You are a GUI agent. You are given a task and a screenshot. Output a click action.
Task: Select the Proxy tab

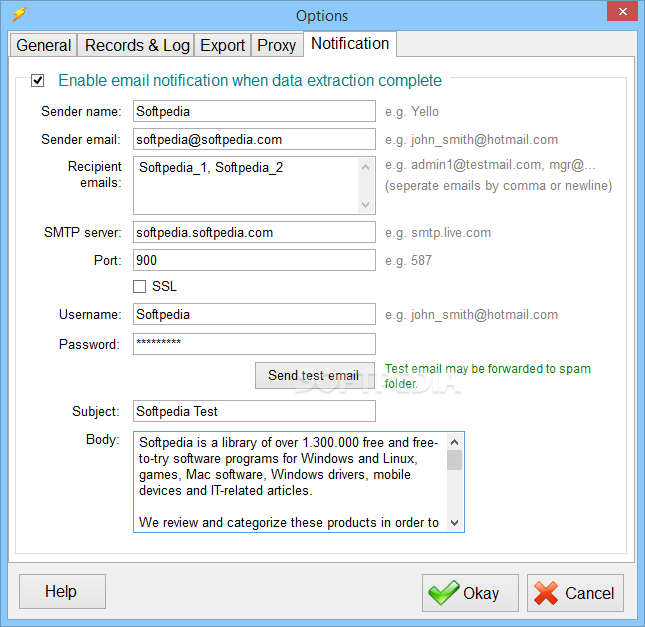[276, 45]
